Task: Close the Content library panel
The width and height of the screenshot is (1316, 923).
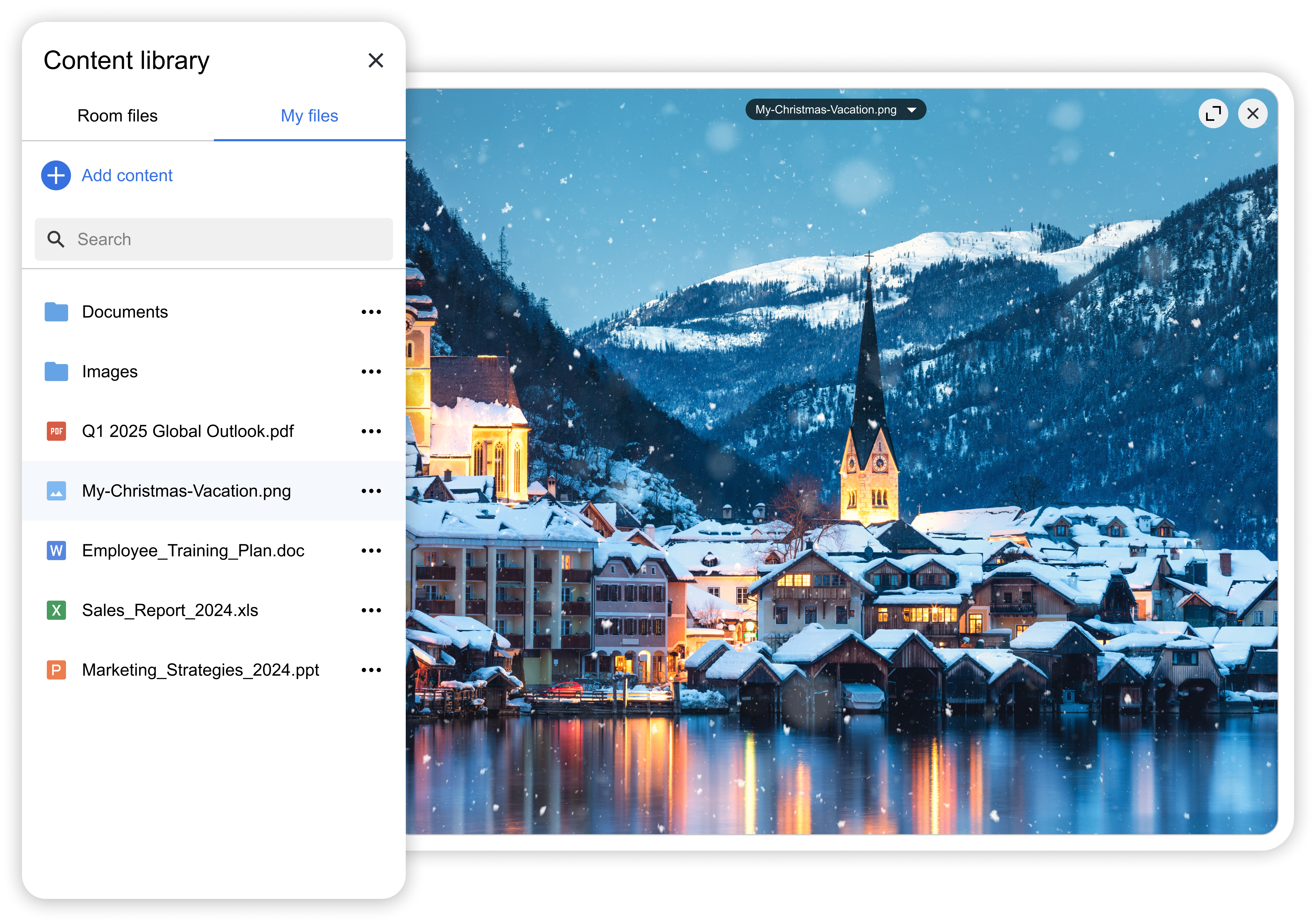Action: coord(375,61)
